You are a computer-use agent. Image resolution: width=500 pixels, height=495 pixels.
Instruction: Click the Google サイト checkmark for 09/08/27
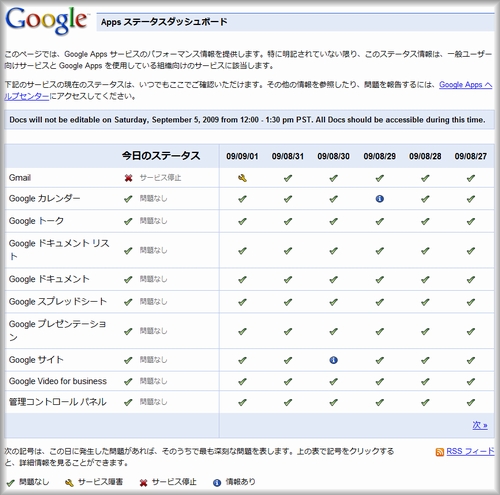click(471, 360)
